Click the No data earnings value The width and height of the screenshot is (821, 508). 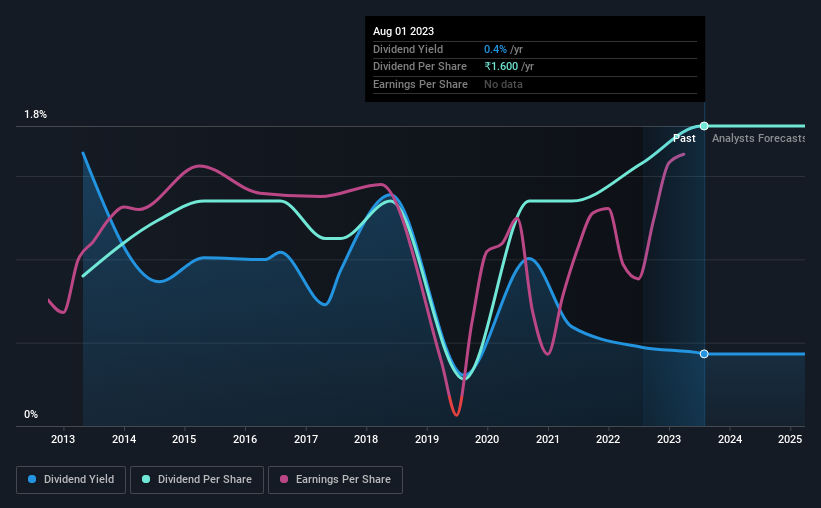point(503,84)
